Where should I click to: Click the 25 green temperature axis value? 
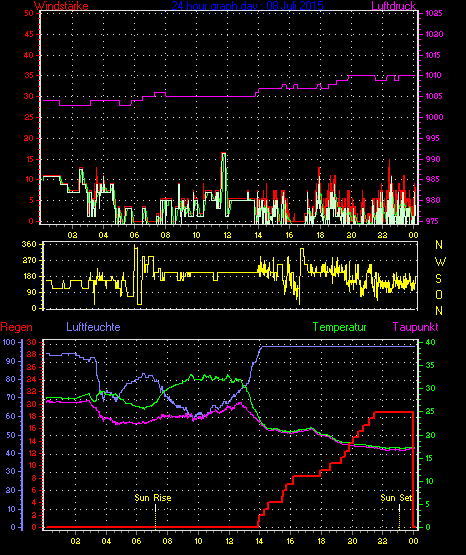(430, 412)
